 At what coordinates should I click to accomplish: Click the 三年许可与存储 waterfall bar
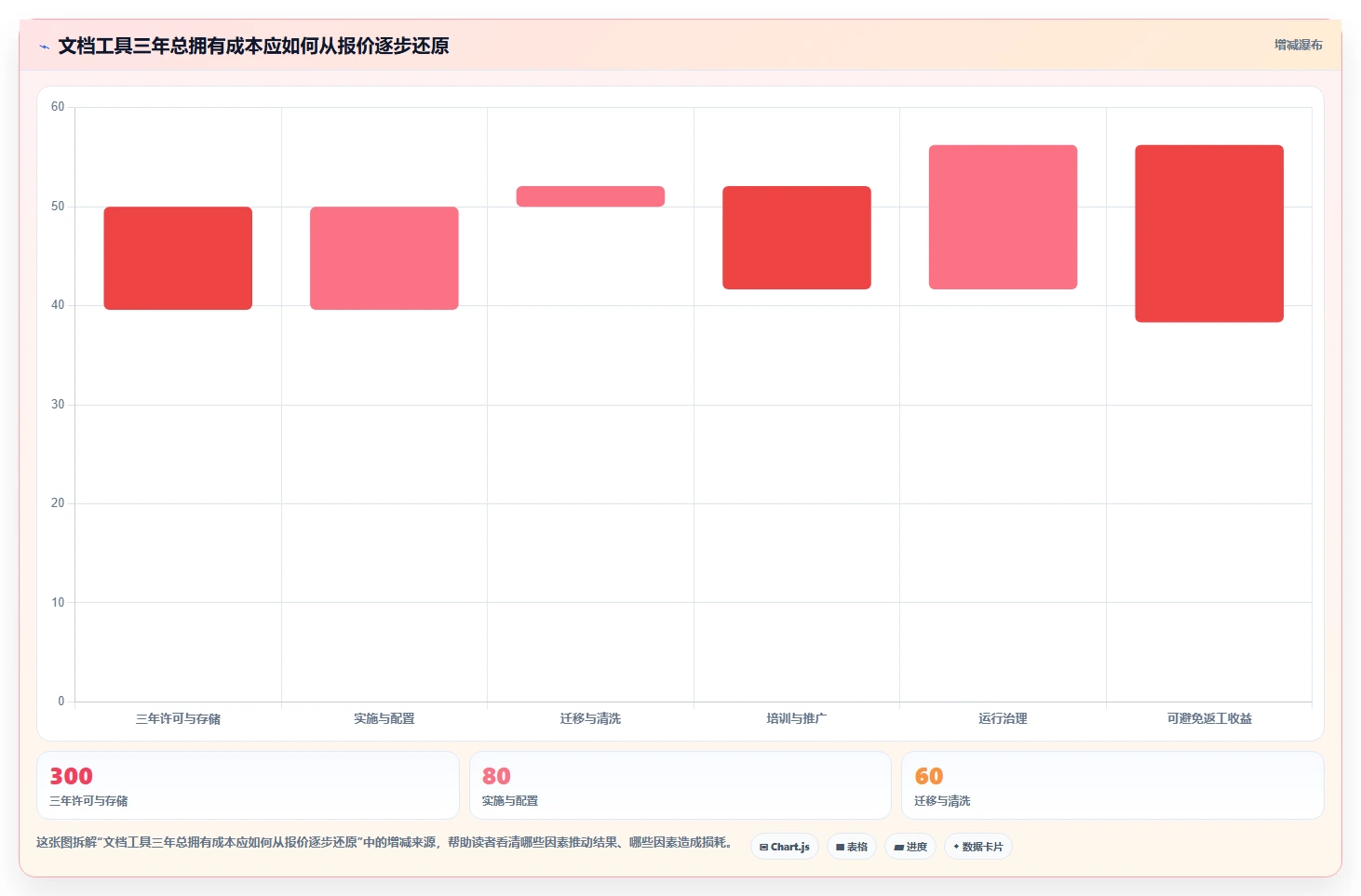[178, 258]
